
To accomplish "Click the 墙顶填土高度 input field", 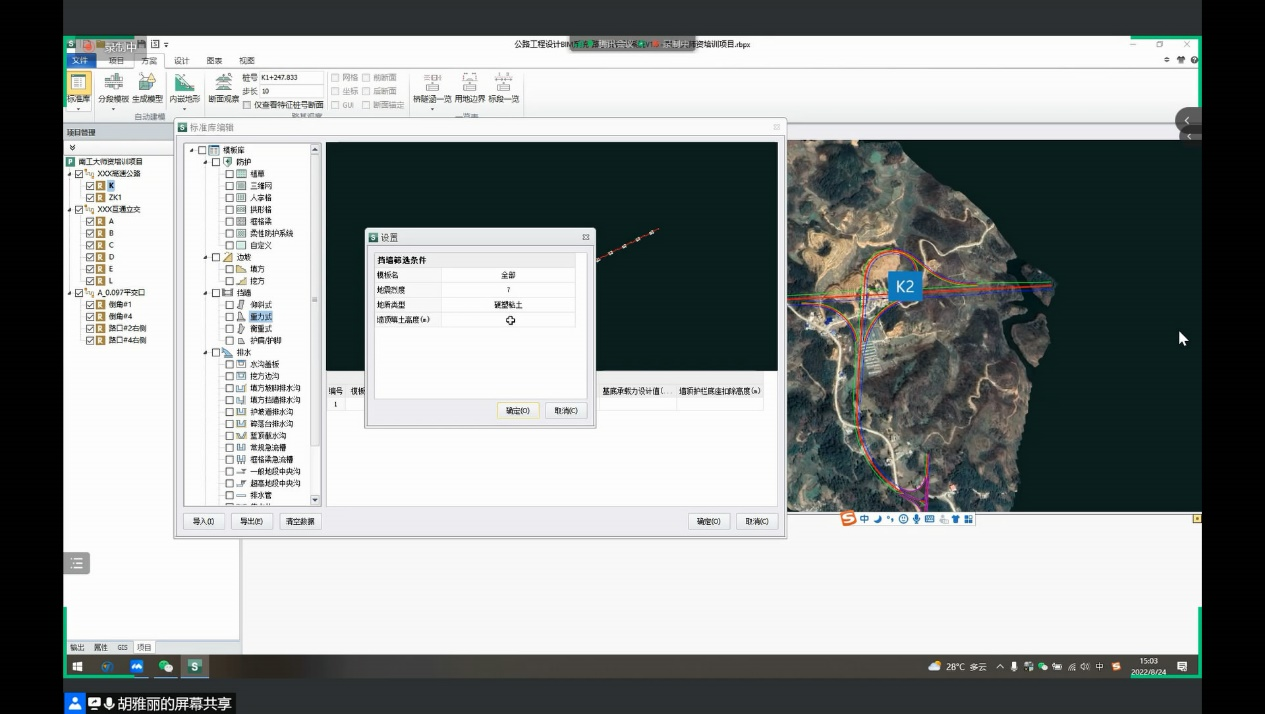I will pyautogui.click(x=509, y=320).
